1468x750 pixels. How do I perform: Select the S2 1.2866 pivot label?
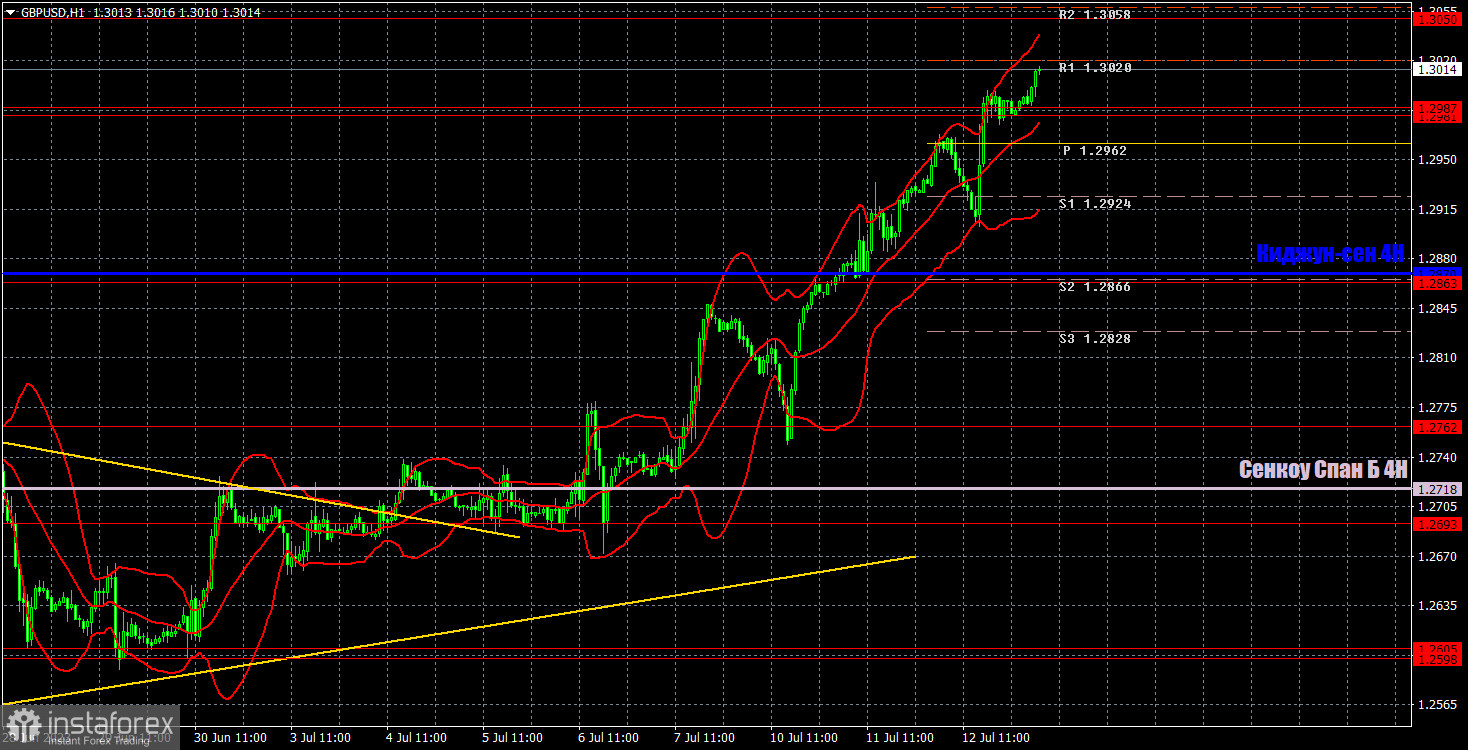pos(1096,287)
